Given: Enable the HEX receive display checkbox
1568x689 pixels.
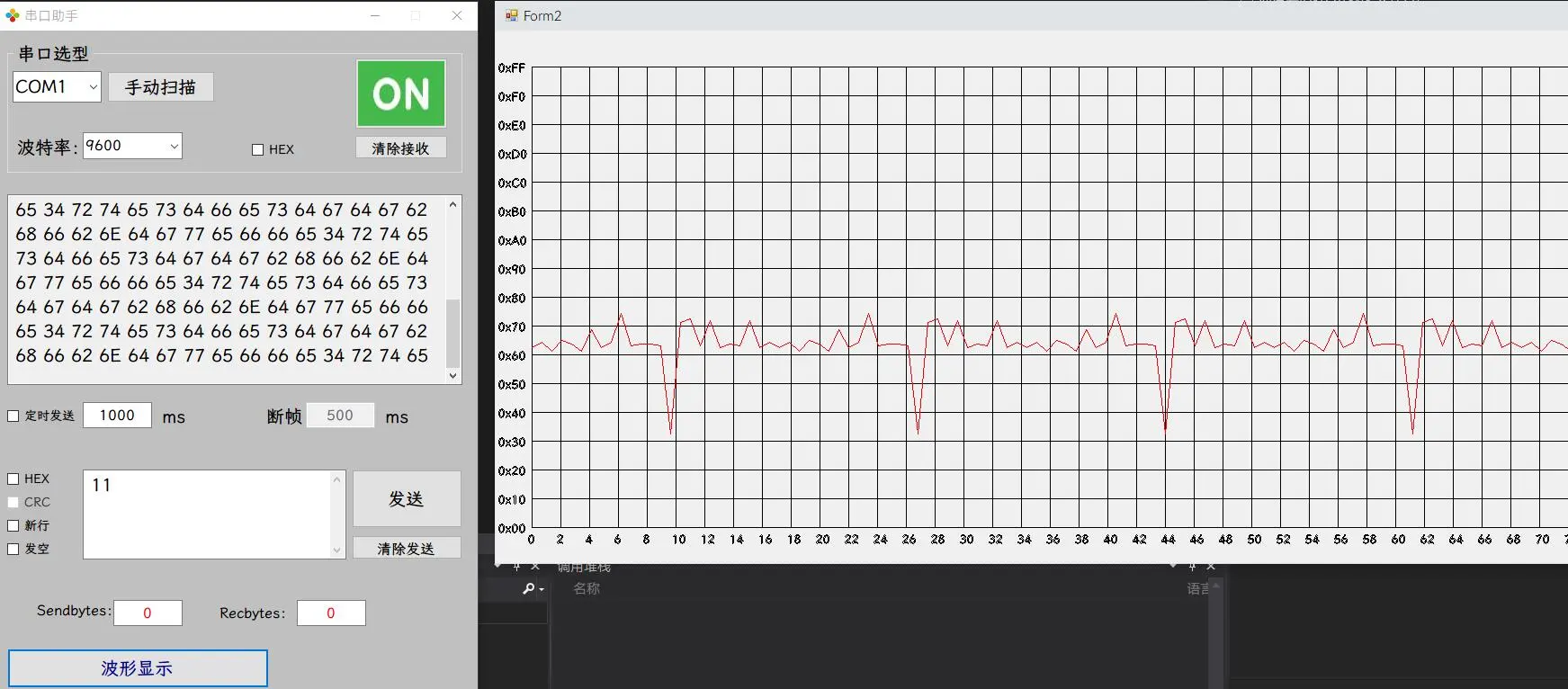Looking at the screenshot, I should tap(258, 150).
